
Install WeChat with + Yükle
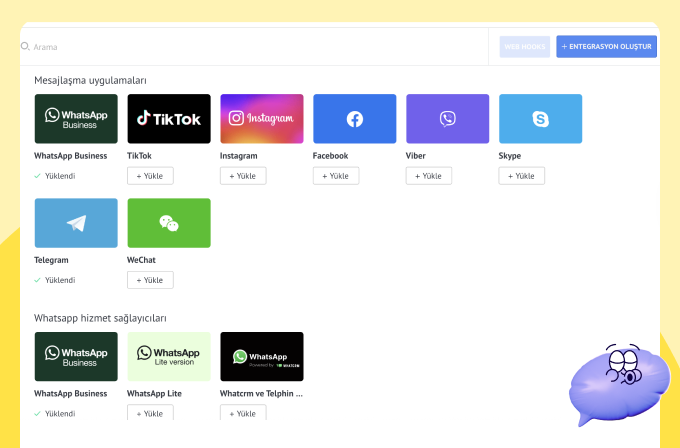pos(150,280)
